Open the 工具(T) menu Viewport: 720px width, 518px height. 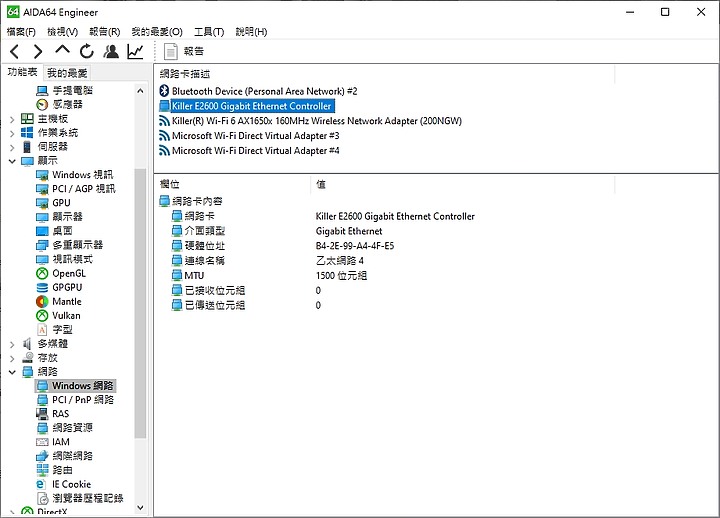209,32
